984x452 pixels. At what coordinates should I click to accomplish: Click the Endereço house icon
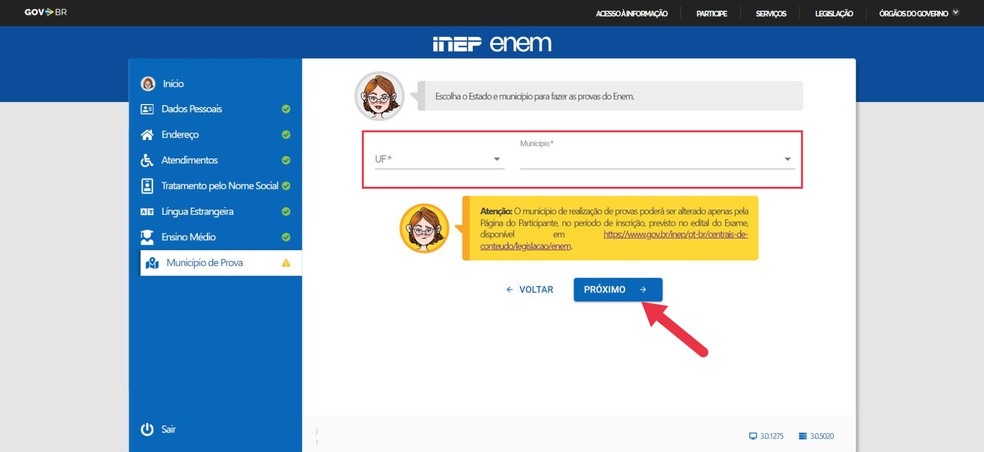[147, 134]
